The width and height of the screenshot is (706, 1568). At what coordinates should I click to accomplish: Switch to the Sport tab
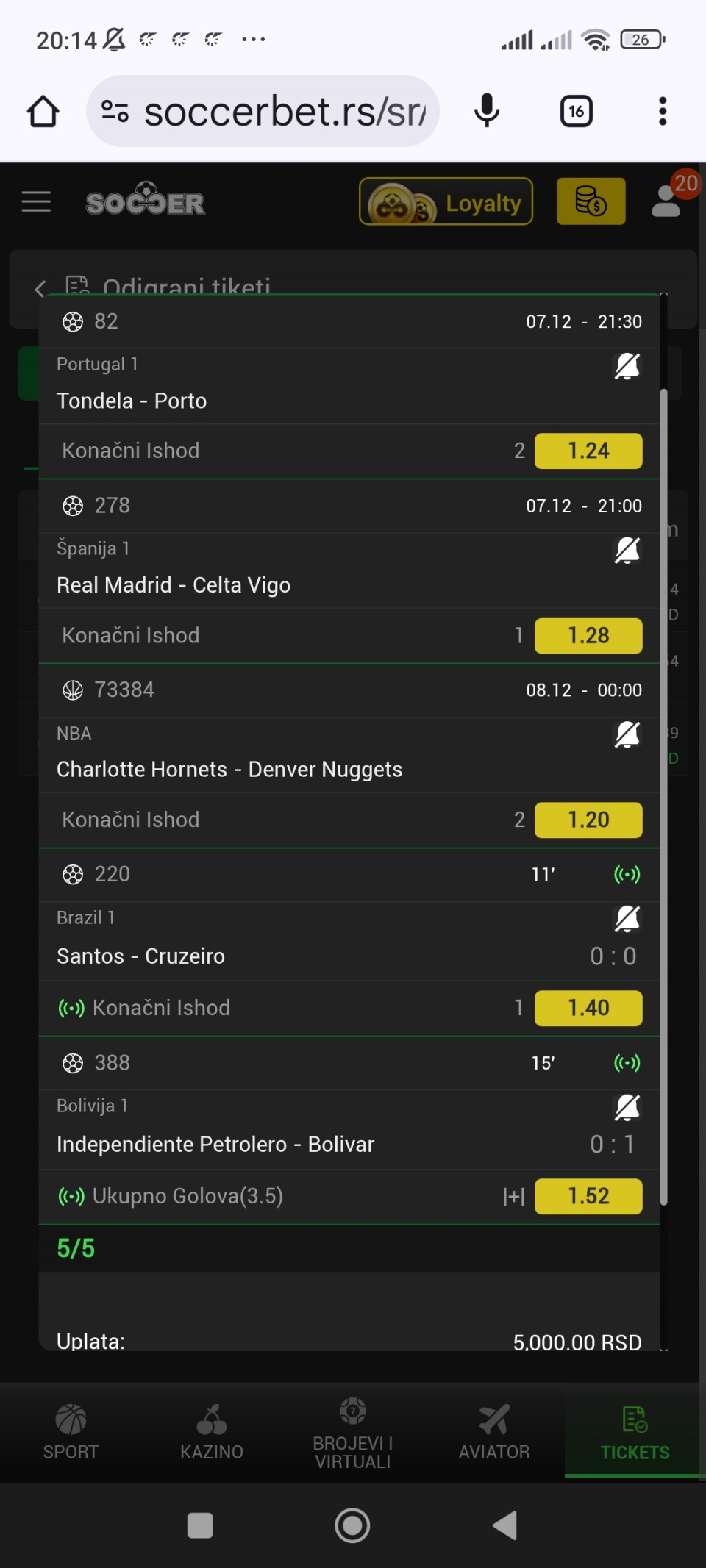click(x=71, y=1431)
